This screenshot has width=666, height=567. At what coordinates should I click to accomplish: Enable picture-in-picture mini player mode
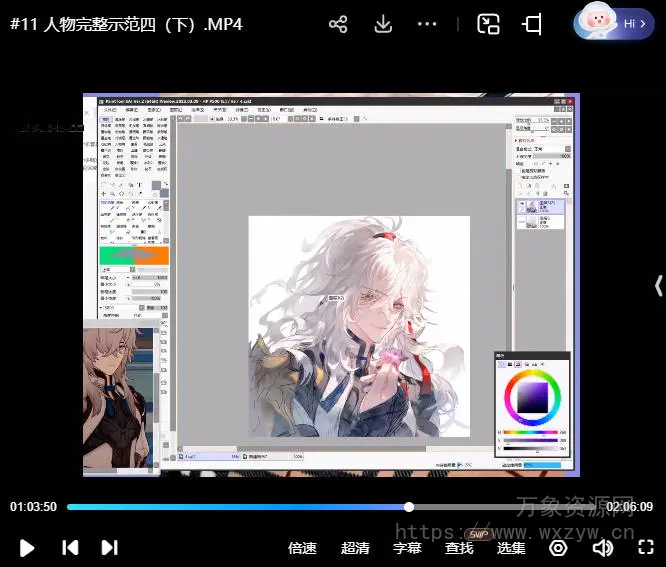(488, 24)
